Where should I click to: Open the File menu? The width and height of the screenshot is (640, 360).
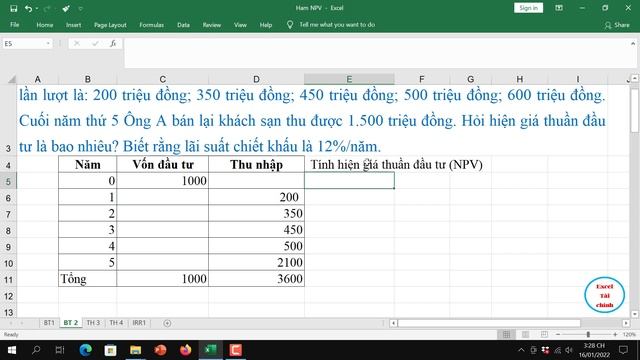[15, 25]
